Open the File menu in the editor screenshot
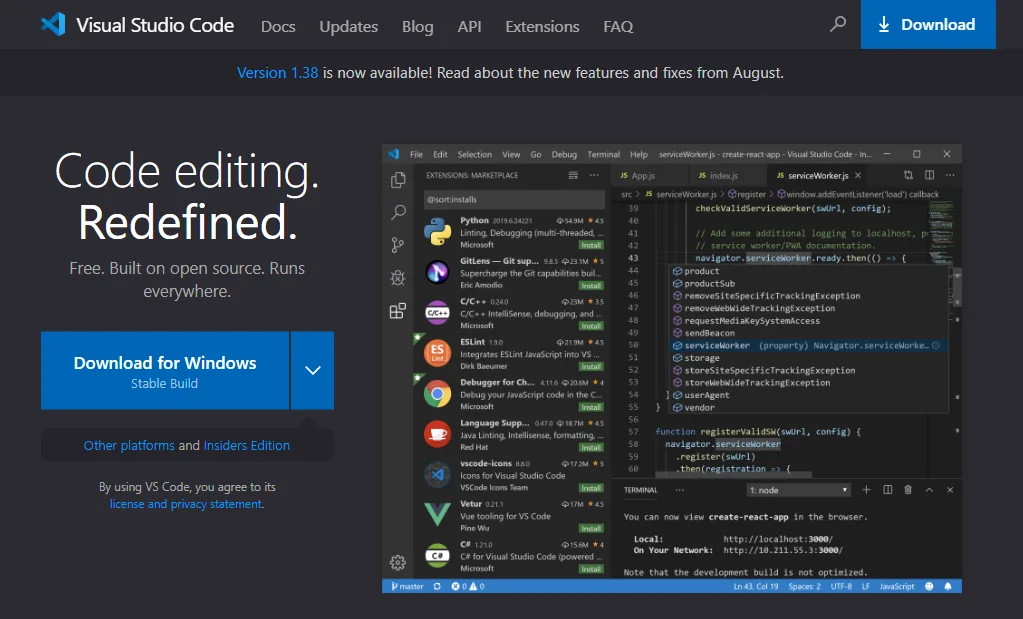Screen dimensions: 1023x619 [x=416, y=155]
